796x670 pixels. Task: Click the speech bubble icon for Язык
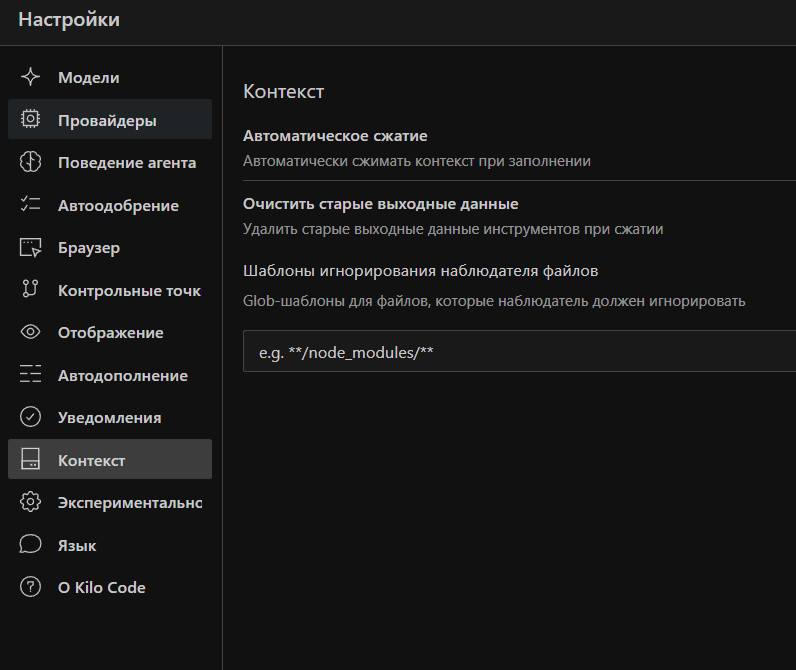(31, 545)
